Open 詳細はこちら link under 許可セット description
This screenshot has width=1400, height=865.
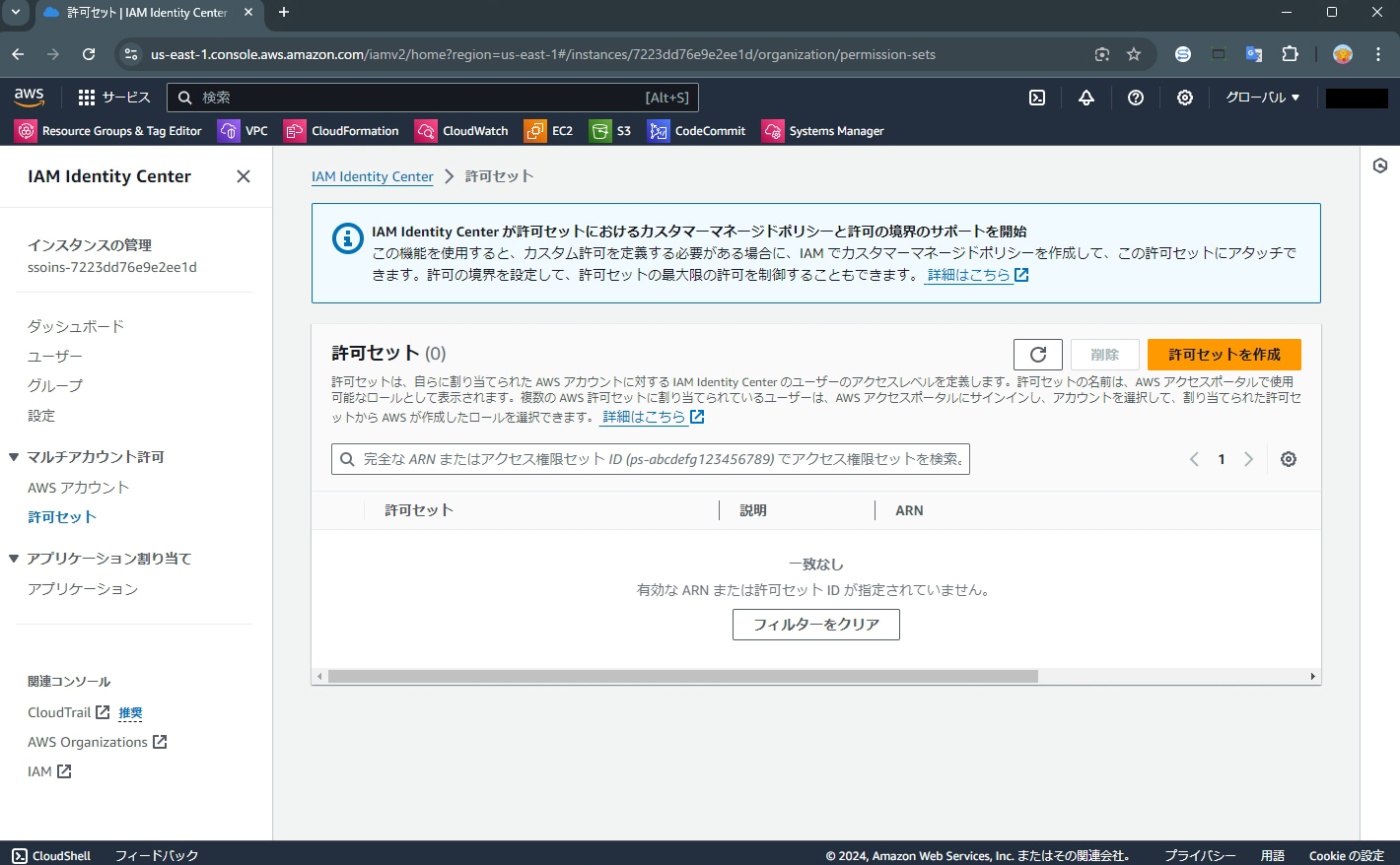pos(653,417)
